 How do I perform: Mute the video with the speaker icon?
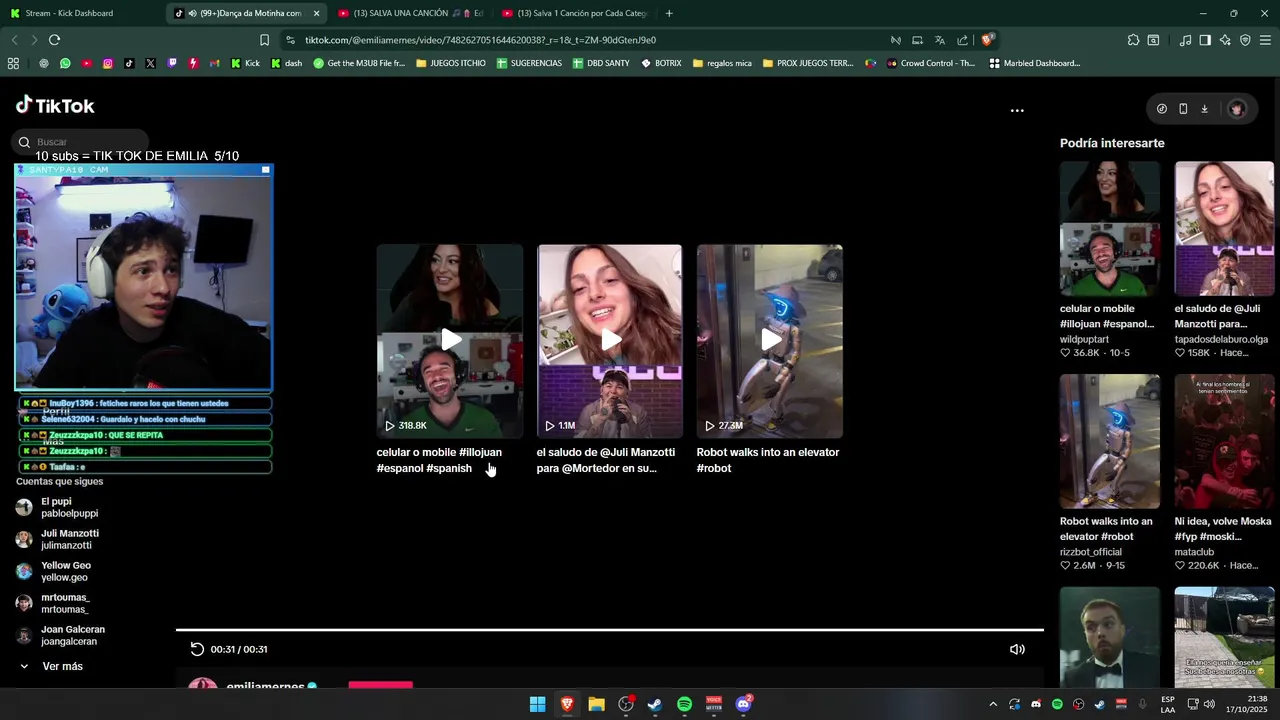coord(1017,649)
